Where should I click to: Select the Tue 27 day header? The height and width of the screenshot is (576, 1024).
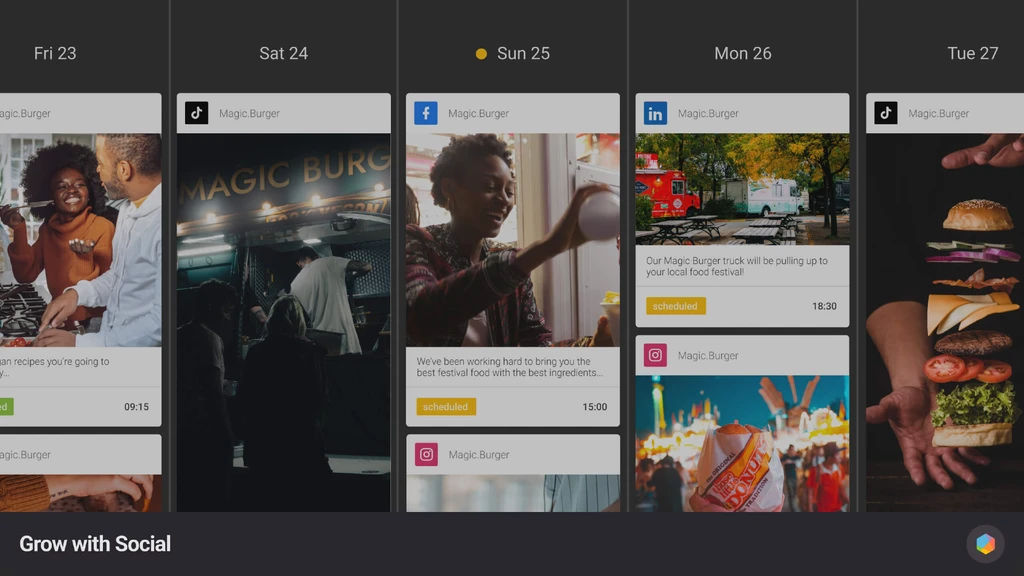(972, 53)
